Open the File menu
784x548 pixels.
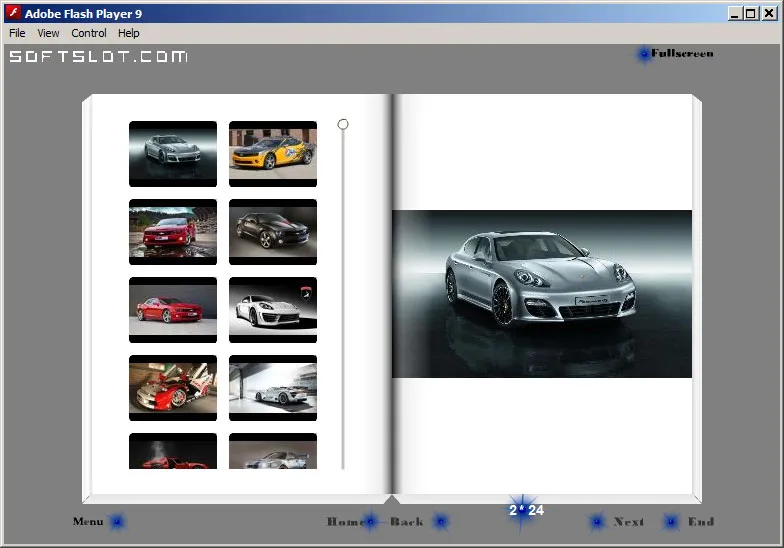tap(17, 33)
